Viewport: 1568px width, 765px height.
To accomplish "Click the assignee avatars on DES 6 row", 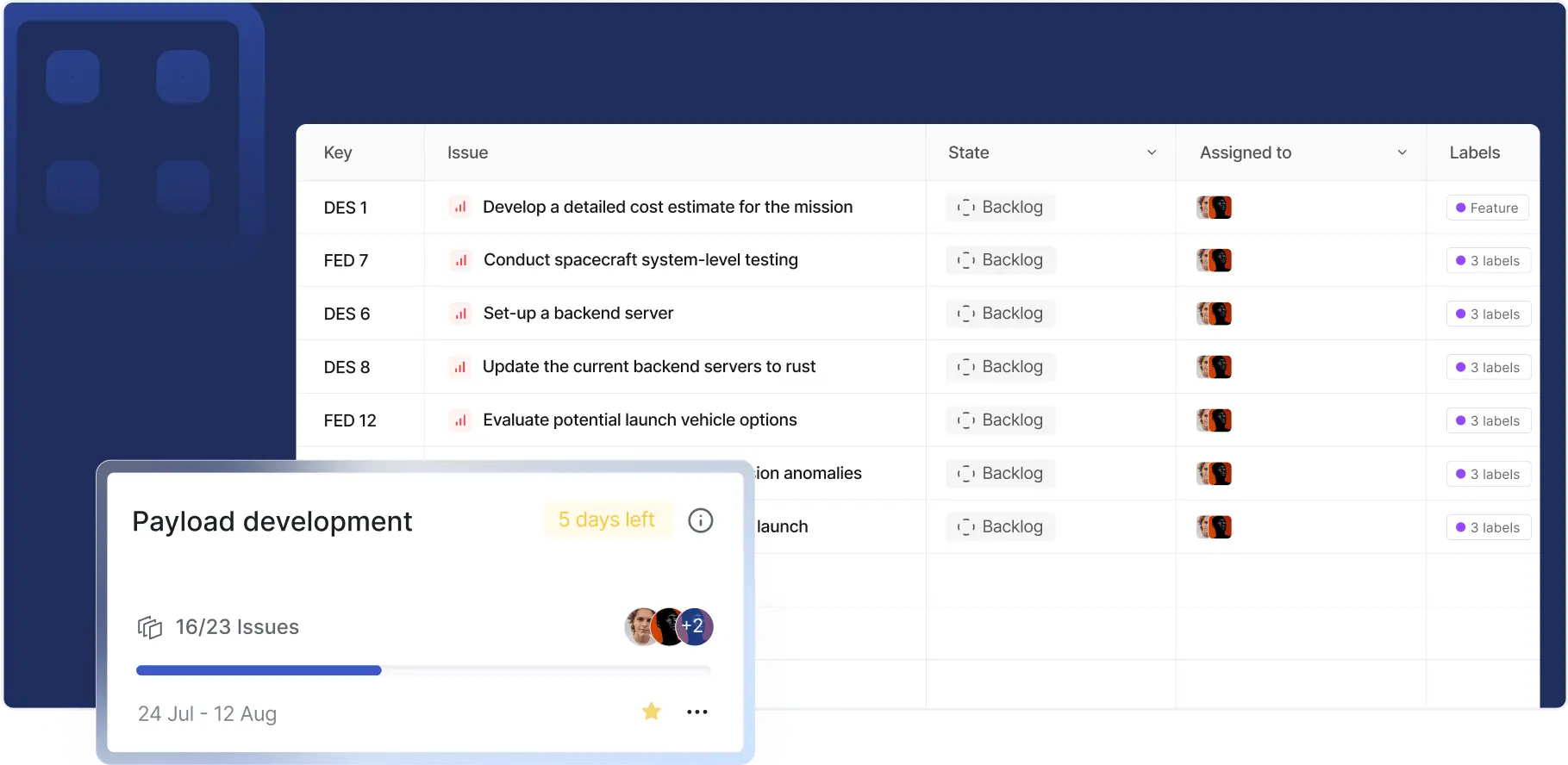I will (1214, 314).
